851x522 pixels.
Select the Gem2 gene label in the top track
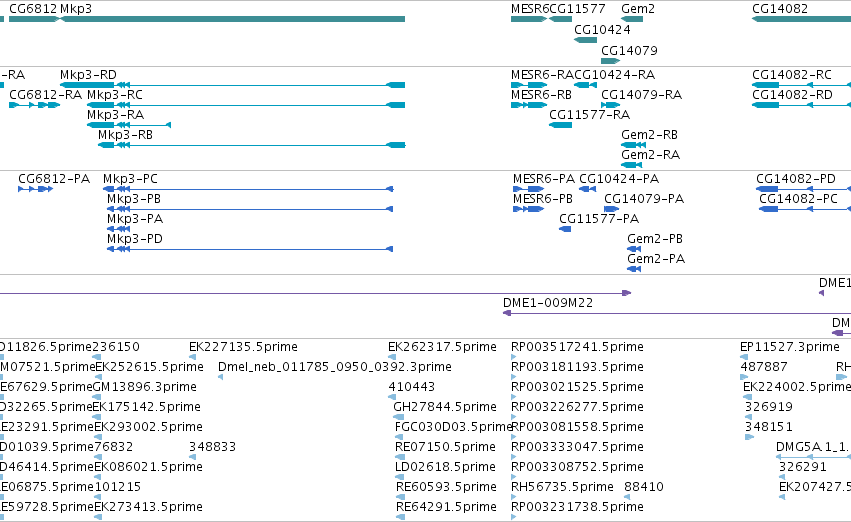click(x=638, y=9)
